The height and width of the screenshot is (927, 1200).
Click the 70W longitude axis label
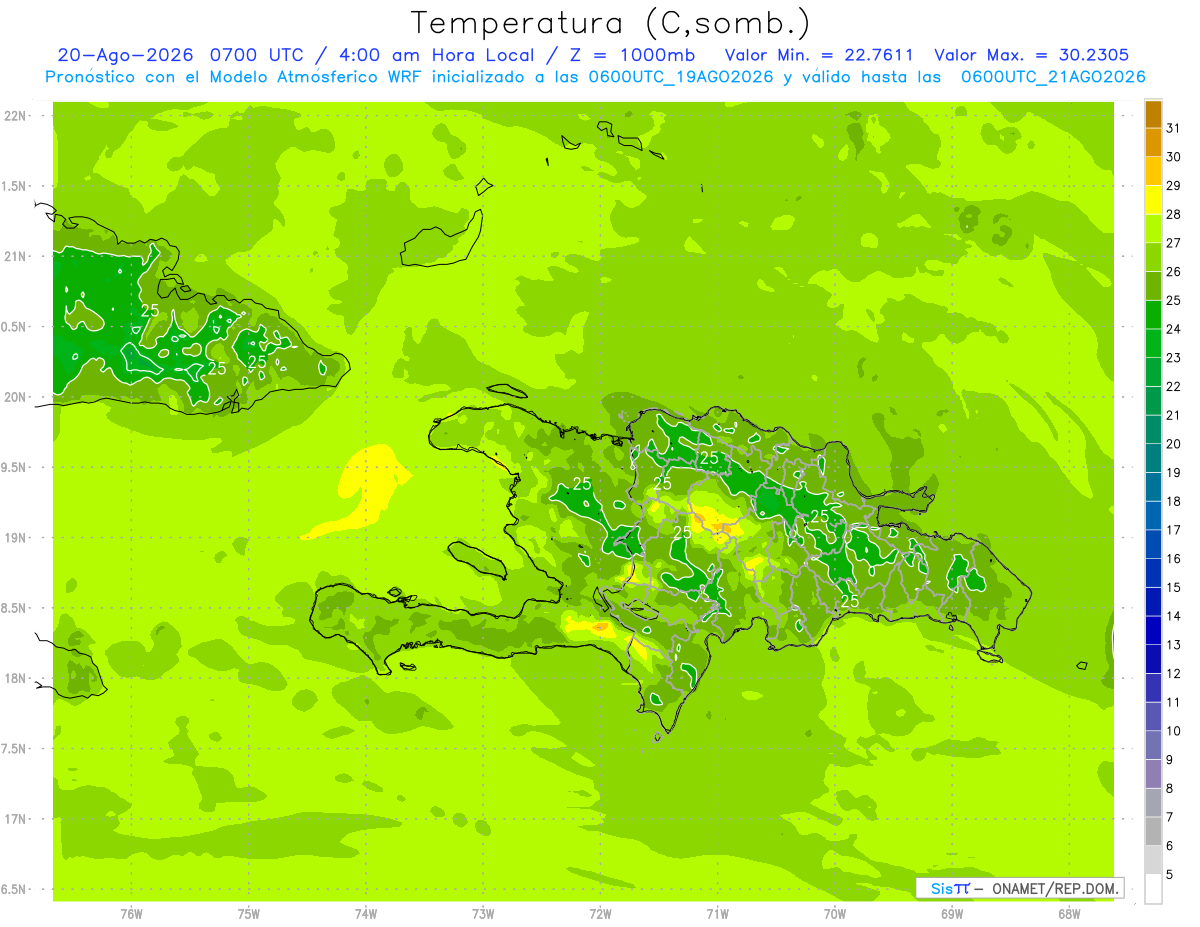coord(835,914)
